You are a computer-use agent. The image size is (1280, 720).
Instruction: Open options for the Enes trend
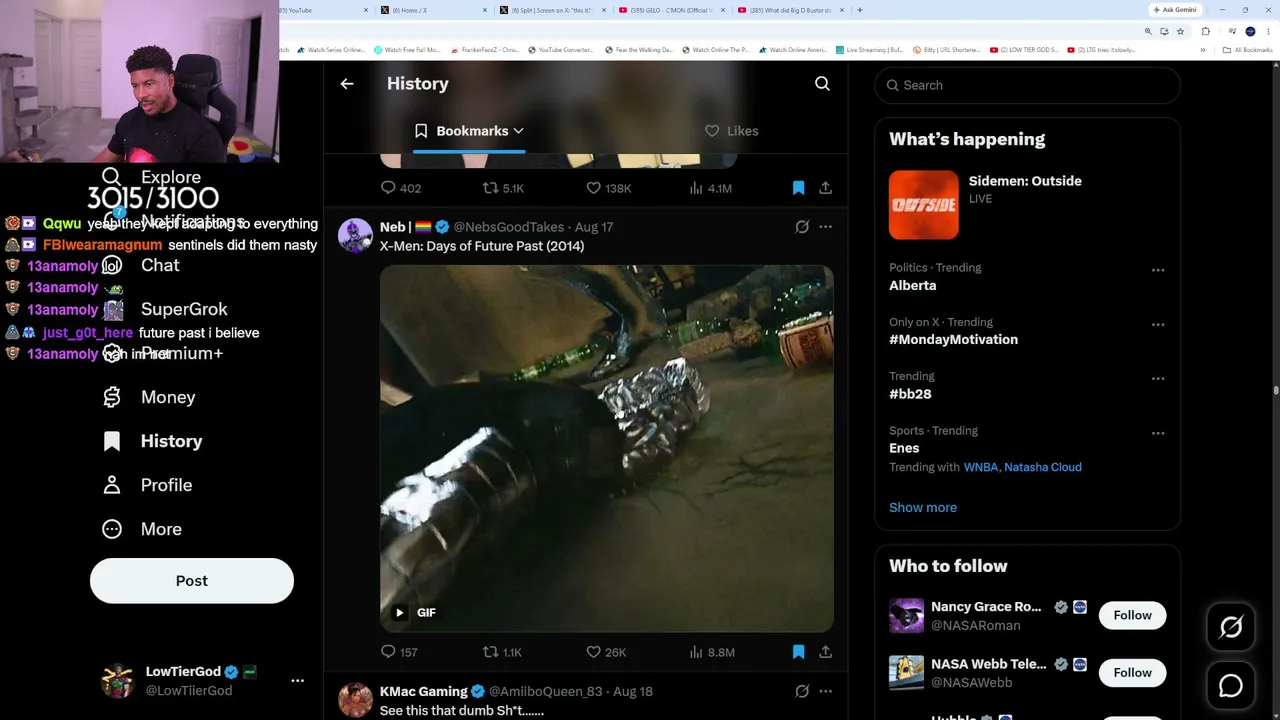(1158, 433)
